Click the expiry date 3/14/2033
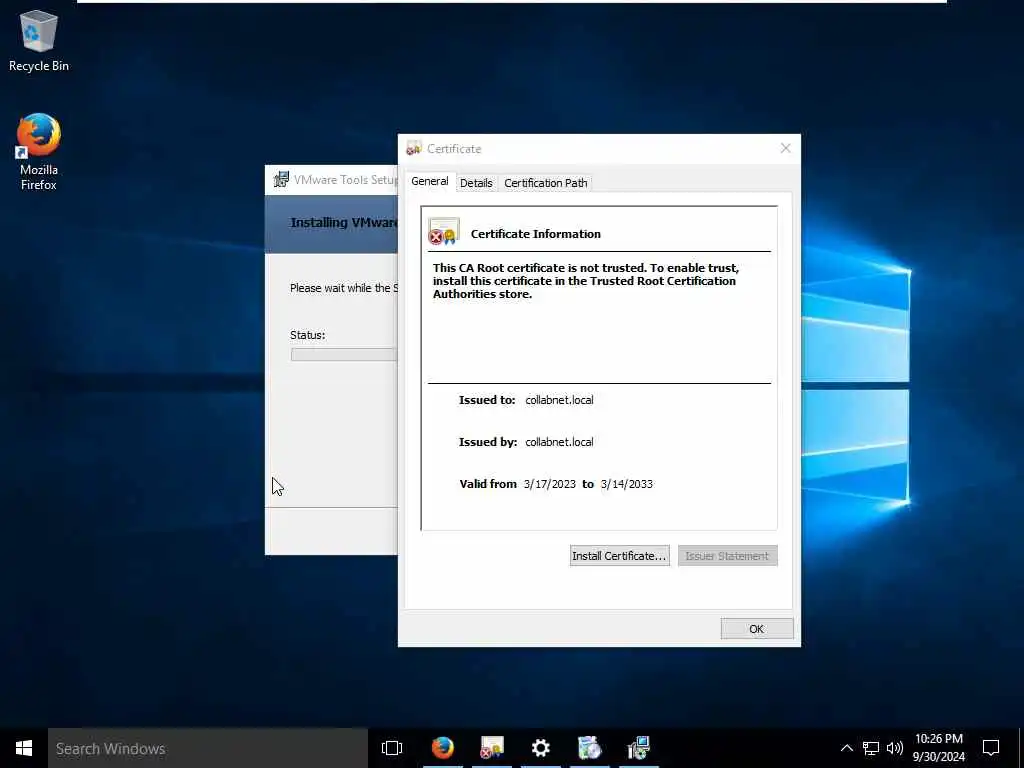 click(626, 485)
